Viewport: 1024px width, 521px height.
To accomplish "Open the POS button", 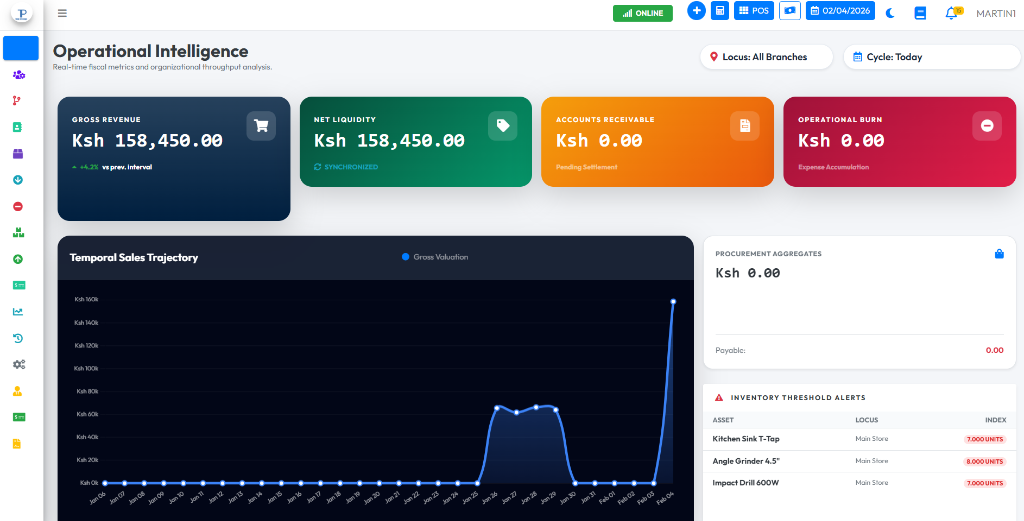I will (754, 11).
